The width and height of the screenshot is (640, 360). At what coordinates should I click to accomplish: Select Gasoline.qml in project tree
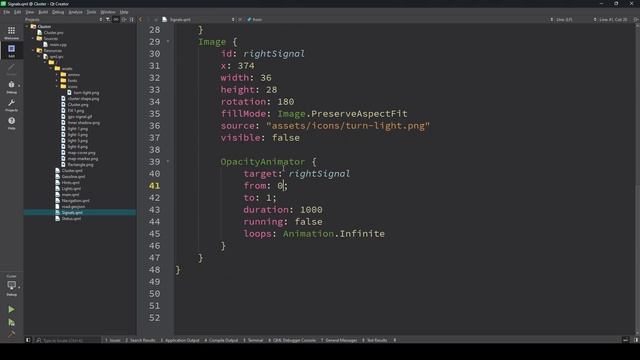coord(70,176)
